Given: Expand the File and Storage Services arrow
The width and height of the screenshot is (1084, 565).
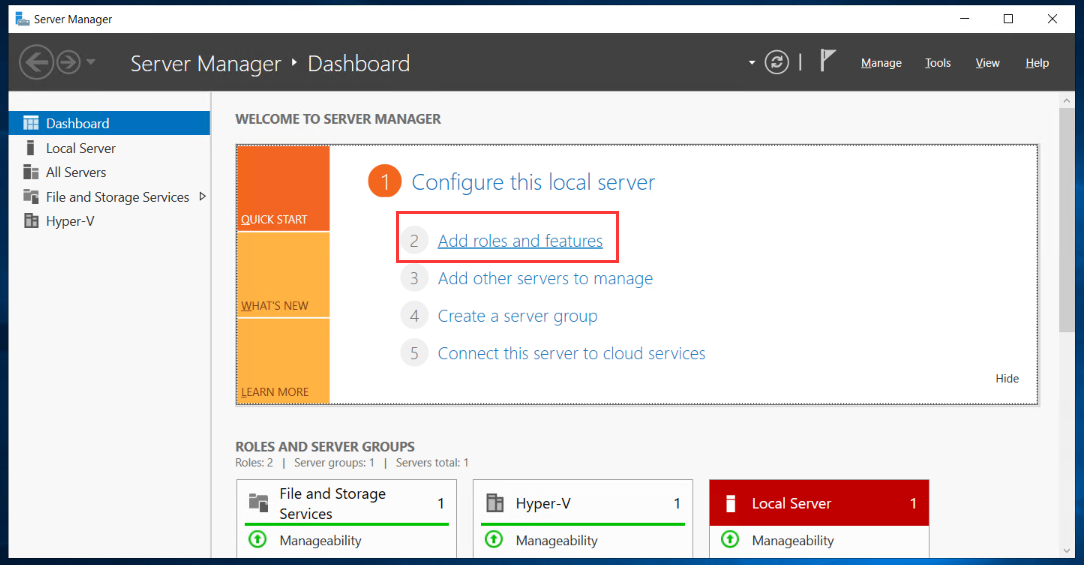Looking at the screenshot, I should pyautogui.click(x=203, y=196).
